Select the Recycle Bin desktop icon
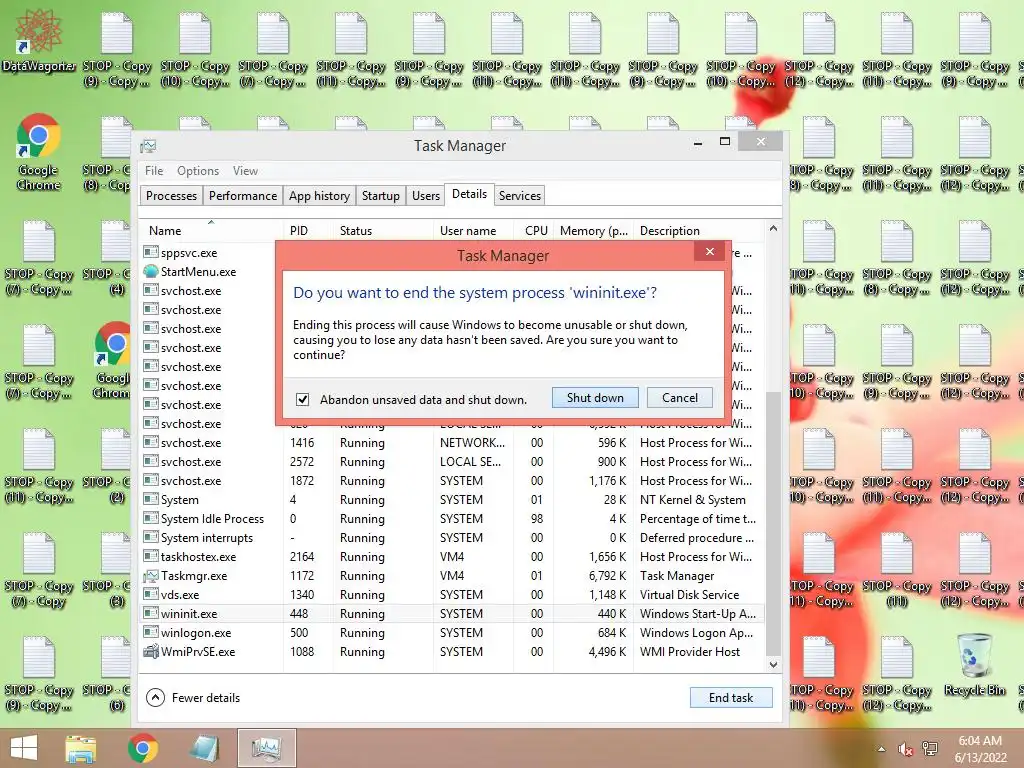The image size is (1024, 768). coord(975,665)
